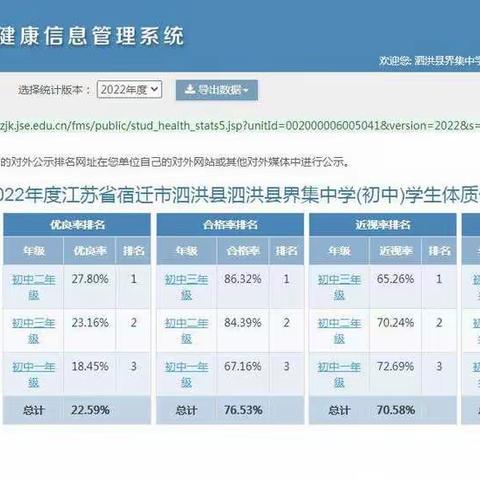Image resolution: width=480 pixels, height=480 pixels.
Task: Click the 选择统计版本 label
Action: coord(54,90)
